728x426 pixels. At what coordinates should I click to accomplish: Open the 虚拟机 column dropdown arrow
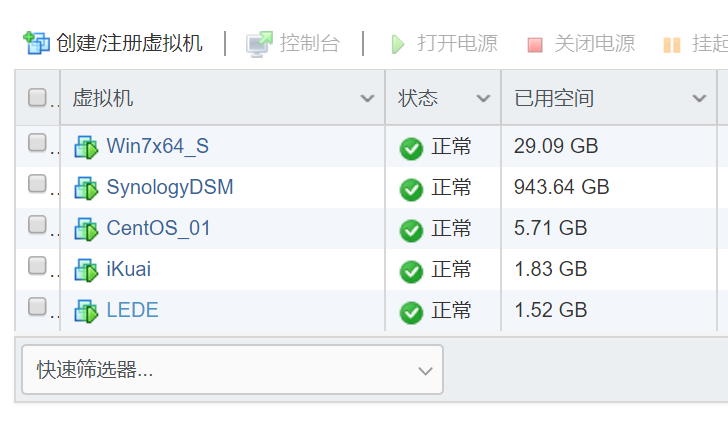coord(366,98)
